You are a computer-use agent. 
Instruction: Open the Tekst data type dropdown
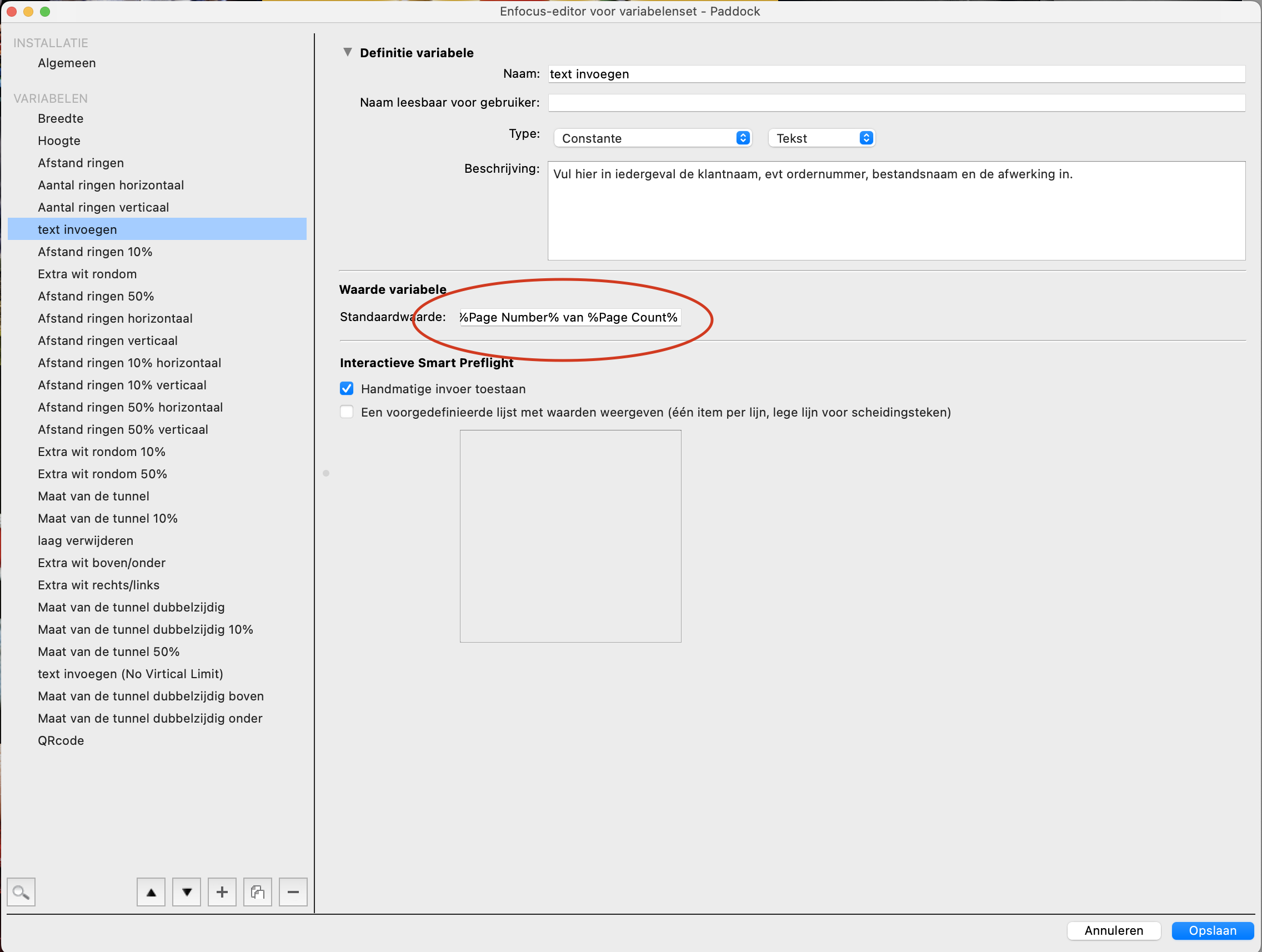pos(822,138)
